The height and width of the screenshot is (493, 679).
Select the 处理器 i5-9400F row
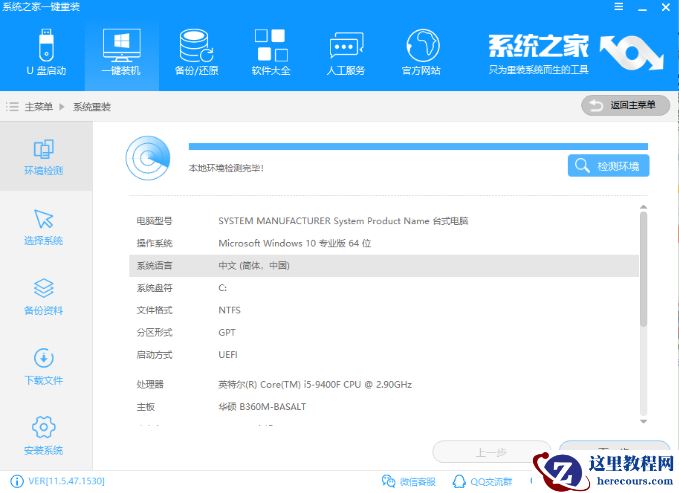pyautogui.click(x=384, y=384)
